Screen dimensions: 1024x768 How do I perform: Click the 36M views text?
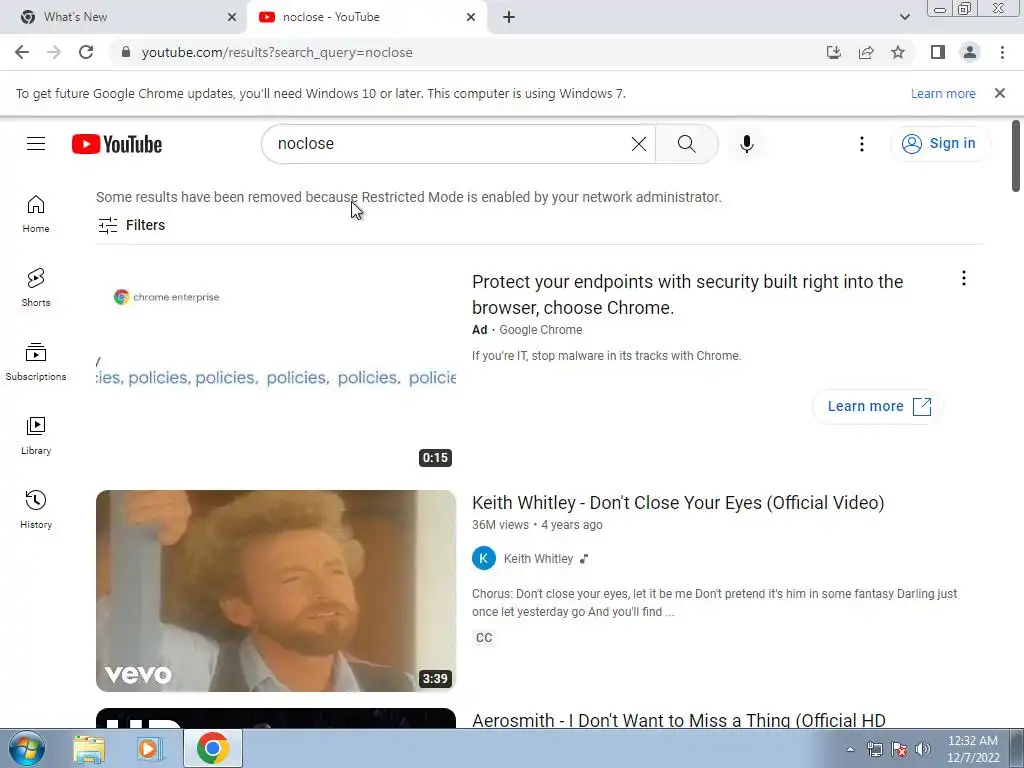[500, 525]
